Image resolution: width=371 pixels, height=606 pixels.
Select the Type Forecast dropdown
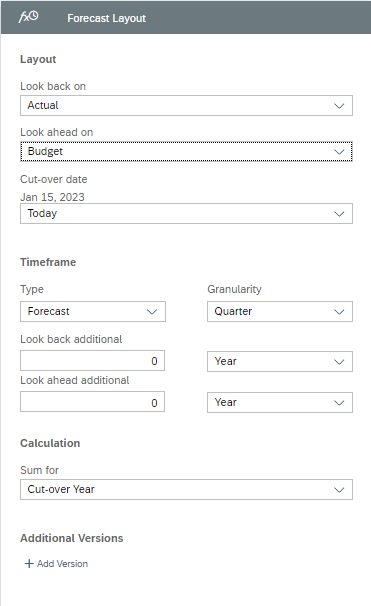pos(93,312)
